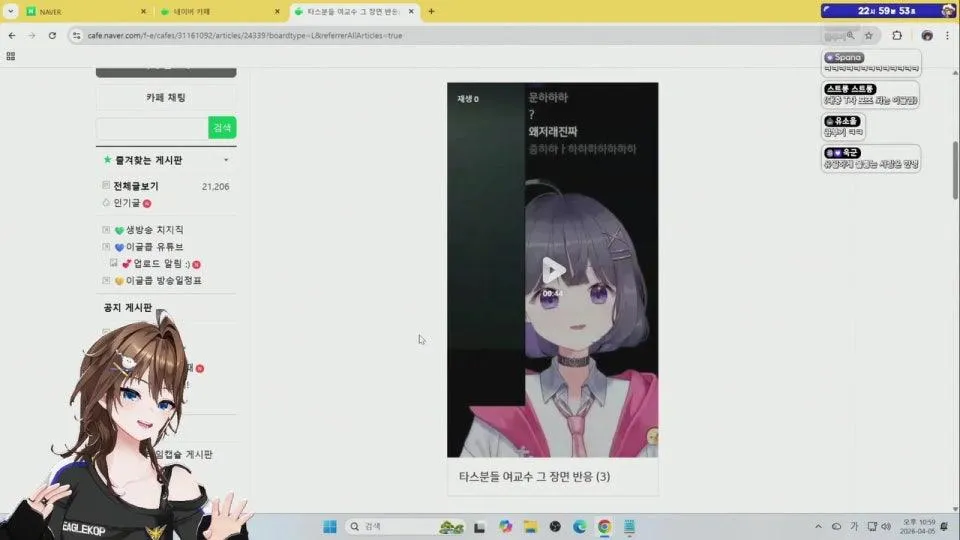Focus the cafe search text field
Image resolution: width=960 pixels, height=540 pixels.
tap(152, 128)
